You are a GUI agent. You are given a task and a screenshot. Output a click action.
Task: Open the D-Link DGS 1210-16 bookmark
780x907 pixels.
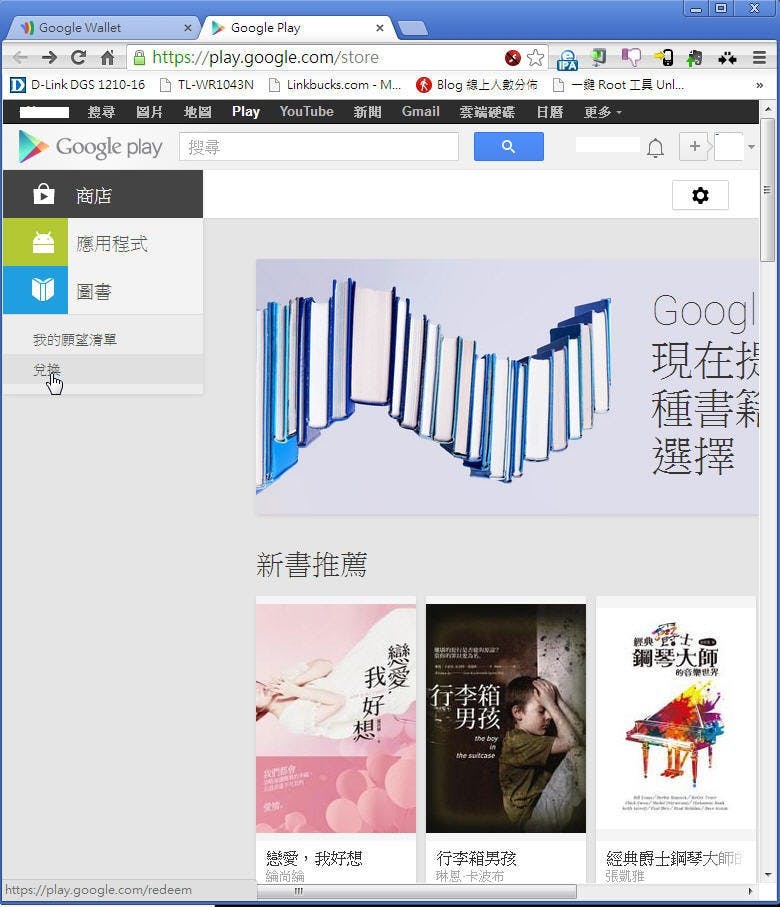[77, 85]
